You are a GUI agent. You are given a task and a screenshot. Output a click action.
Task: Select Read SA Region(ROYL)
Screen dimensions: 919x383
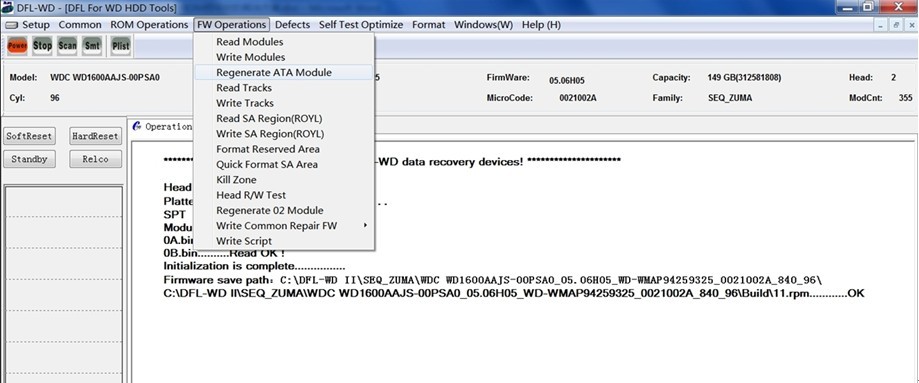pos(284,118)
